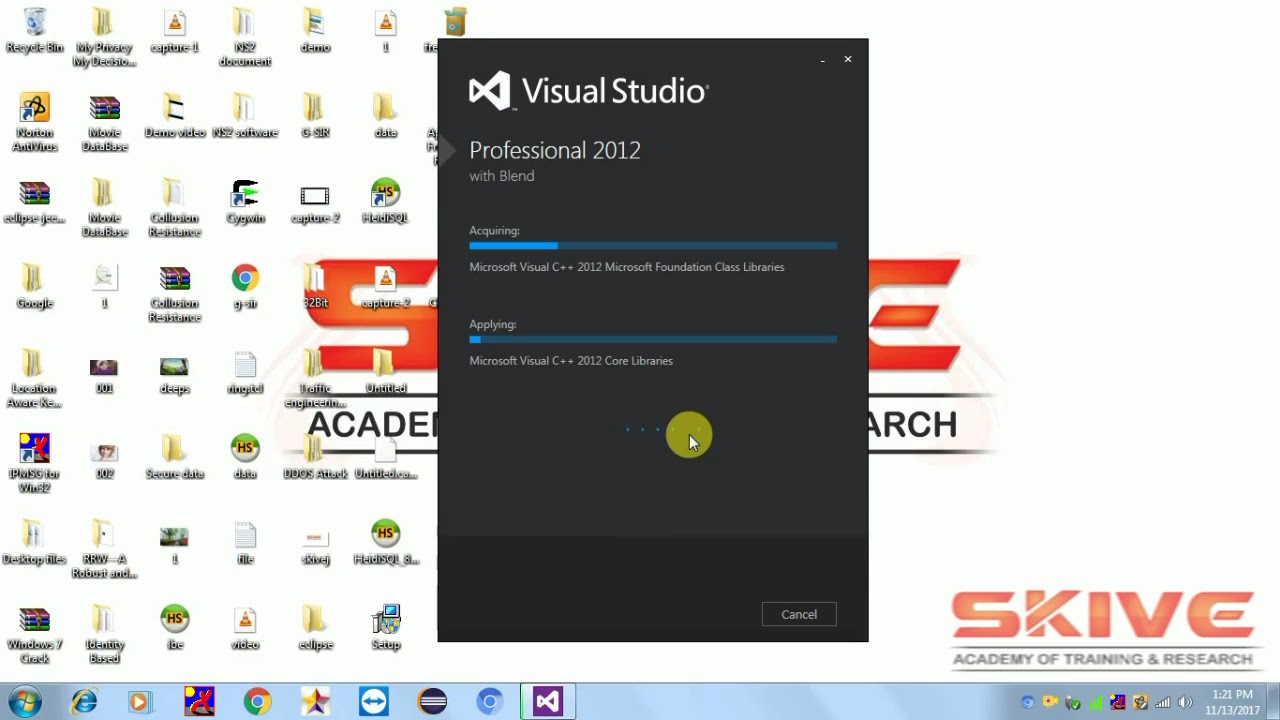
Task: Select the video VLC file icon
Action: pos(245,629)
